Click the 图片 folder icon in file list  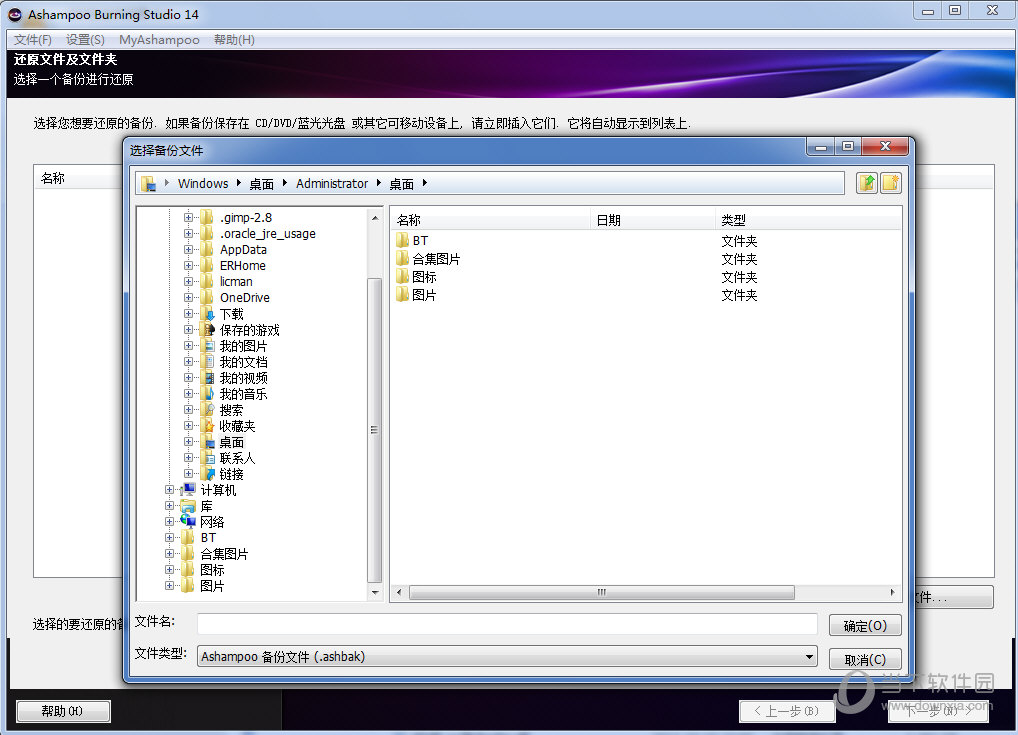pos(402,295)
